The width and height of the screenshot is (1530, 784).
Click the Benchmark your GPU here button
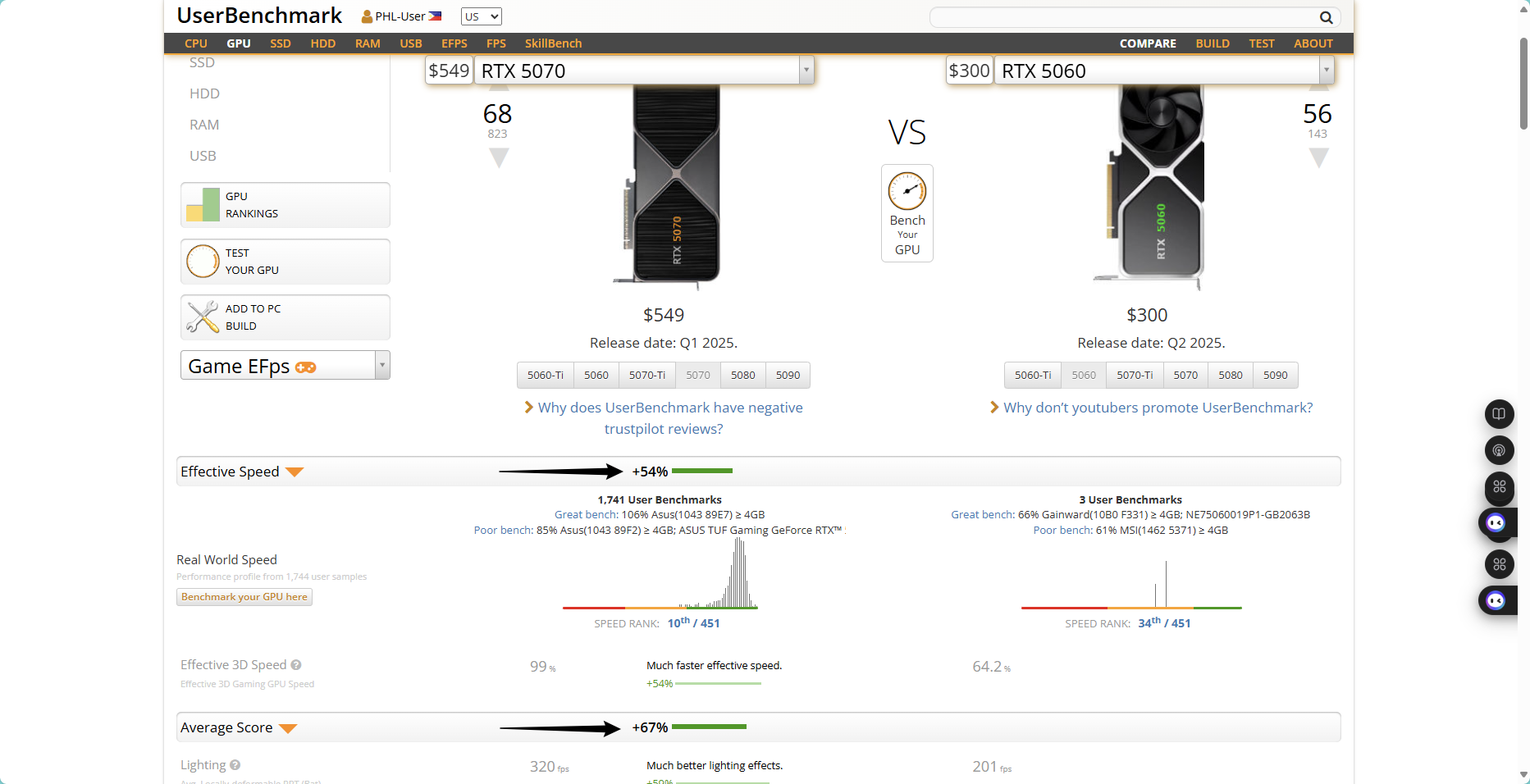point(244,597)
